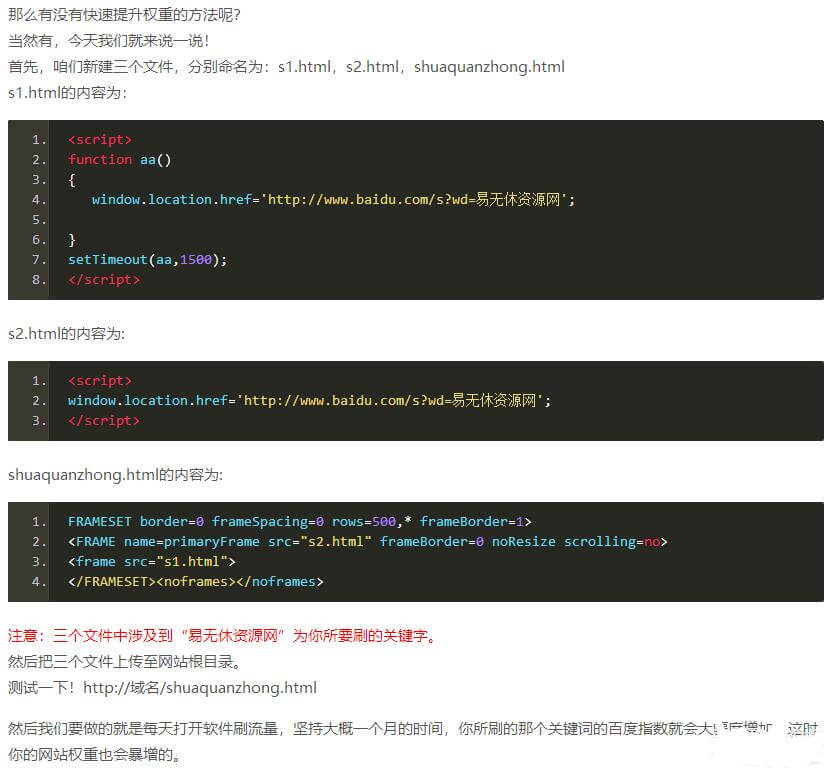Click the Baidu URL in s2.html code

click(394, 400)
